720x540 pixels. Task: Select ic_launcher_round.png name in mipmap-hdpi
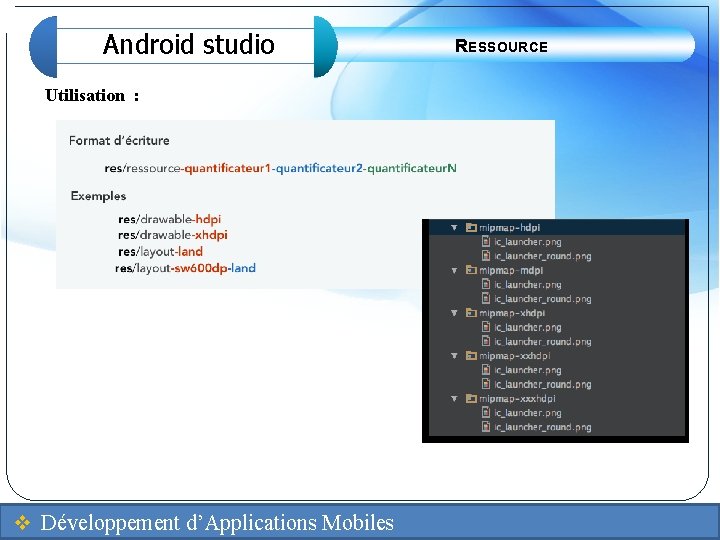542,256
